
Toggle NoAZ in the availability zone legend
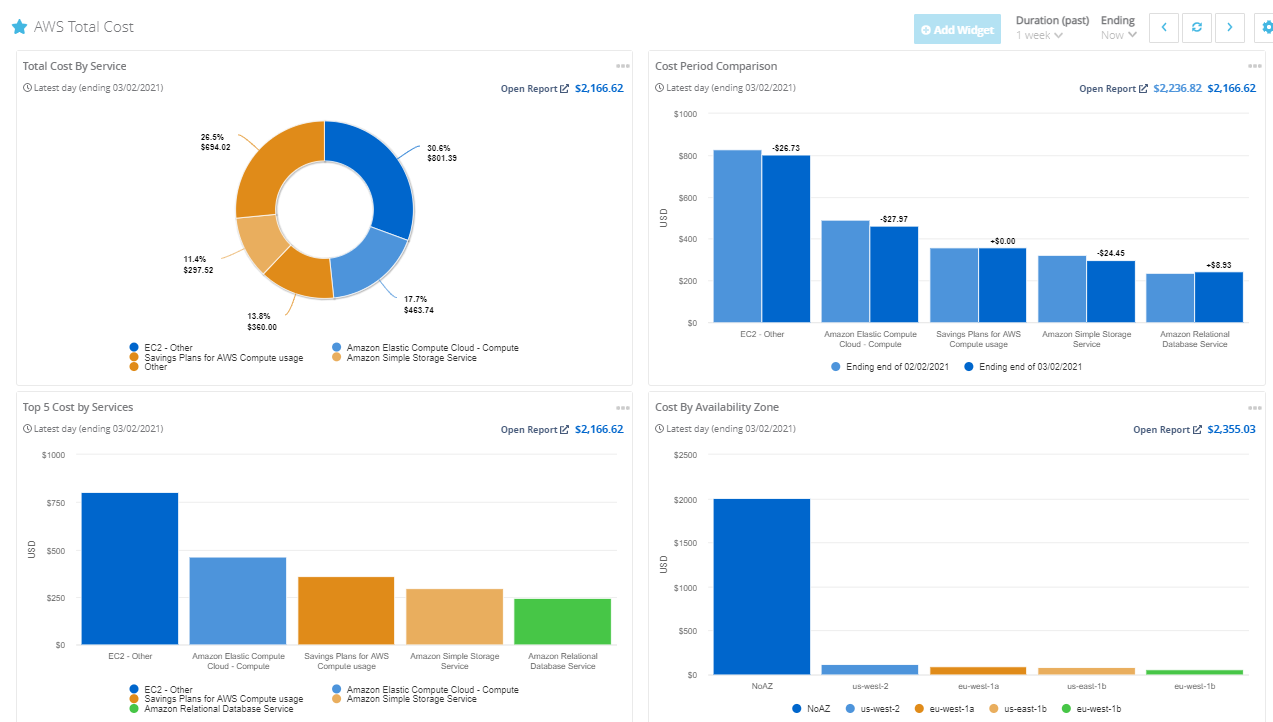[810, 708]
